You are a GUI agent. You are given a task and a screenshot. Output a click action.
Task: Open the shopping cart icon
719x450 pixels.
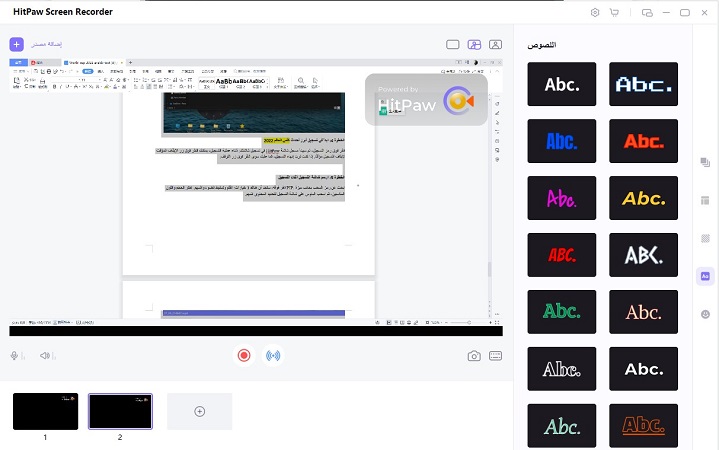(x=614, y=12)
